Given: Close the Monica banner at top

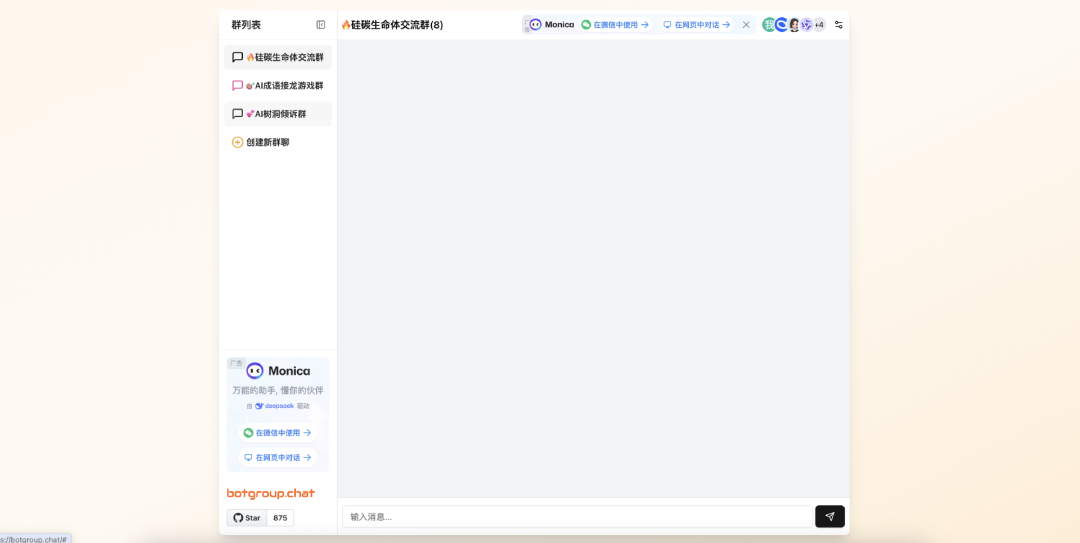Looking at the screenshot, I should point(746,25).
